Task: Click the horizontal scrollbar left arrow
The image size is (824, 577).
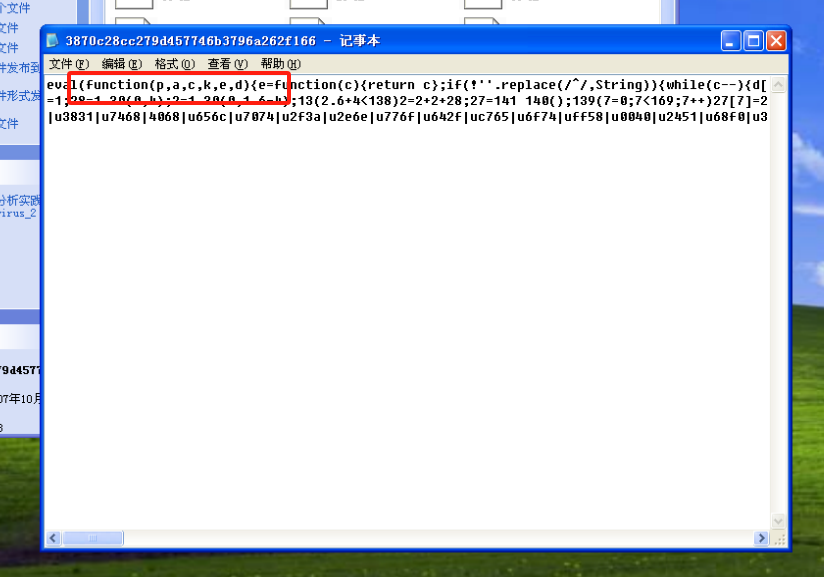Action: 53,538
